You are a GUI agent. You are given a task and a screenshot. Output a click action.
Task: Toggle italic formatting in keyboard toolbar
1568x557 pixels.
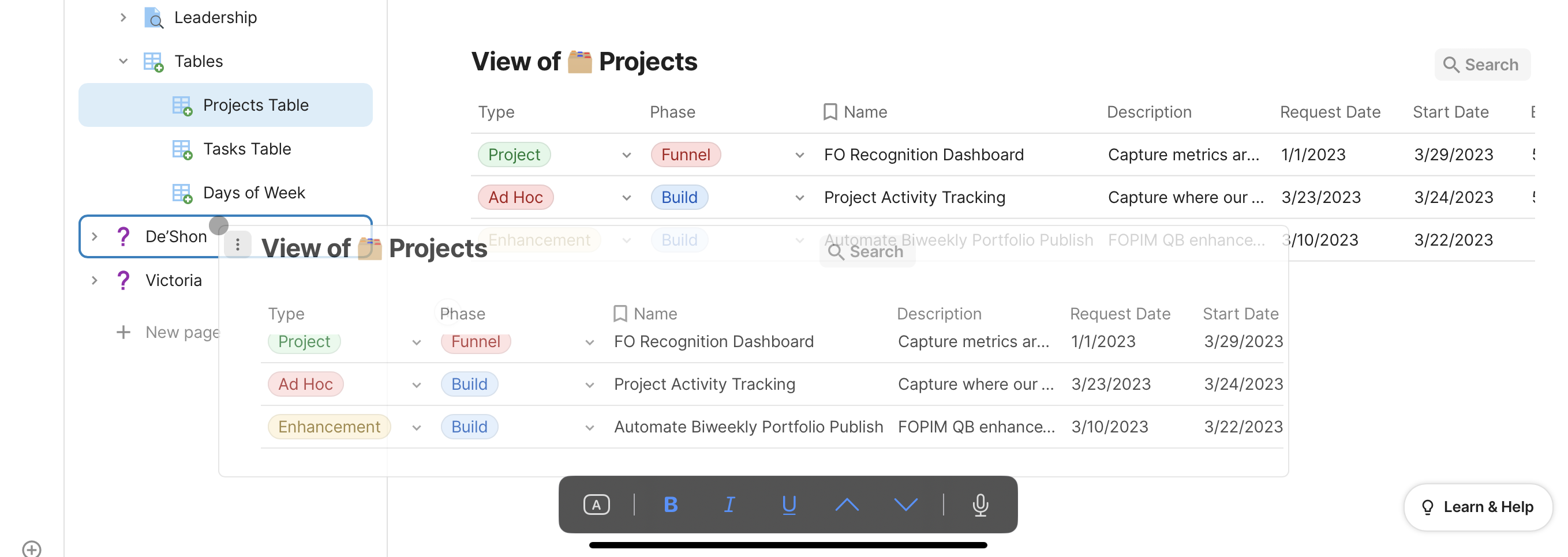(729, 504)
